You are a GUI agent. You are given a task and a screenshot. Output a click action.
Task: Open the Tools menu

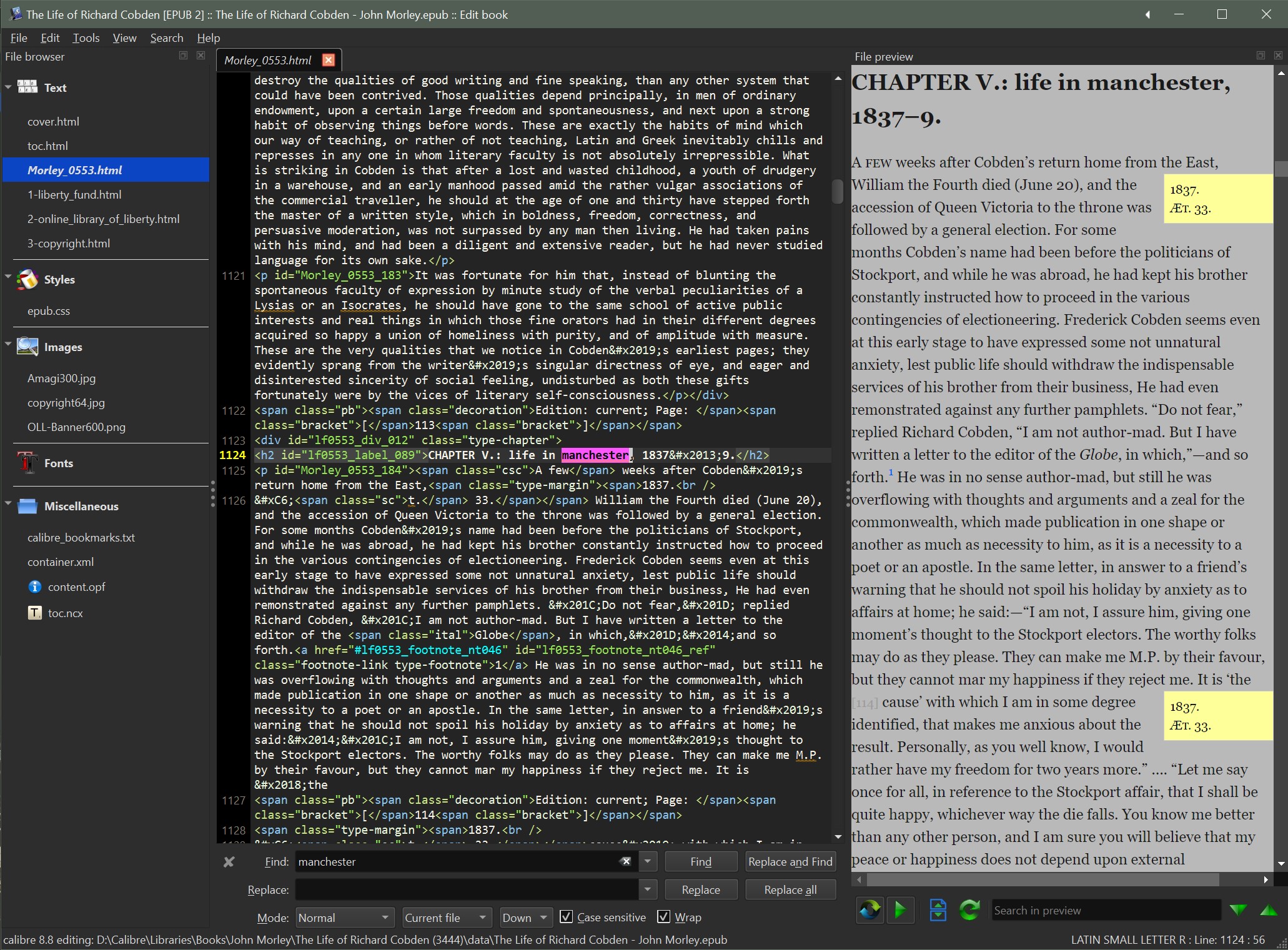pyautogui.click(x=86, y=38)
